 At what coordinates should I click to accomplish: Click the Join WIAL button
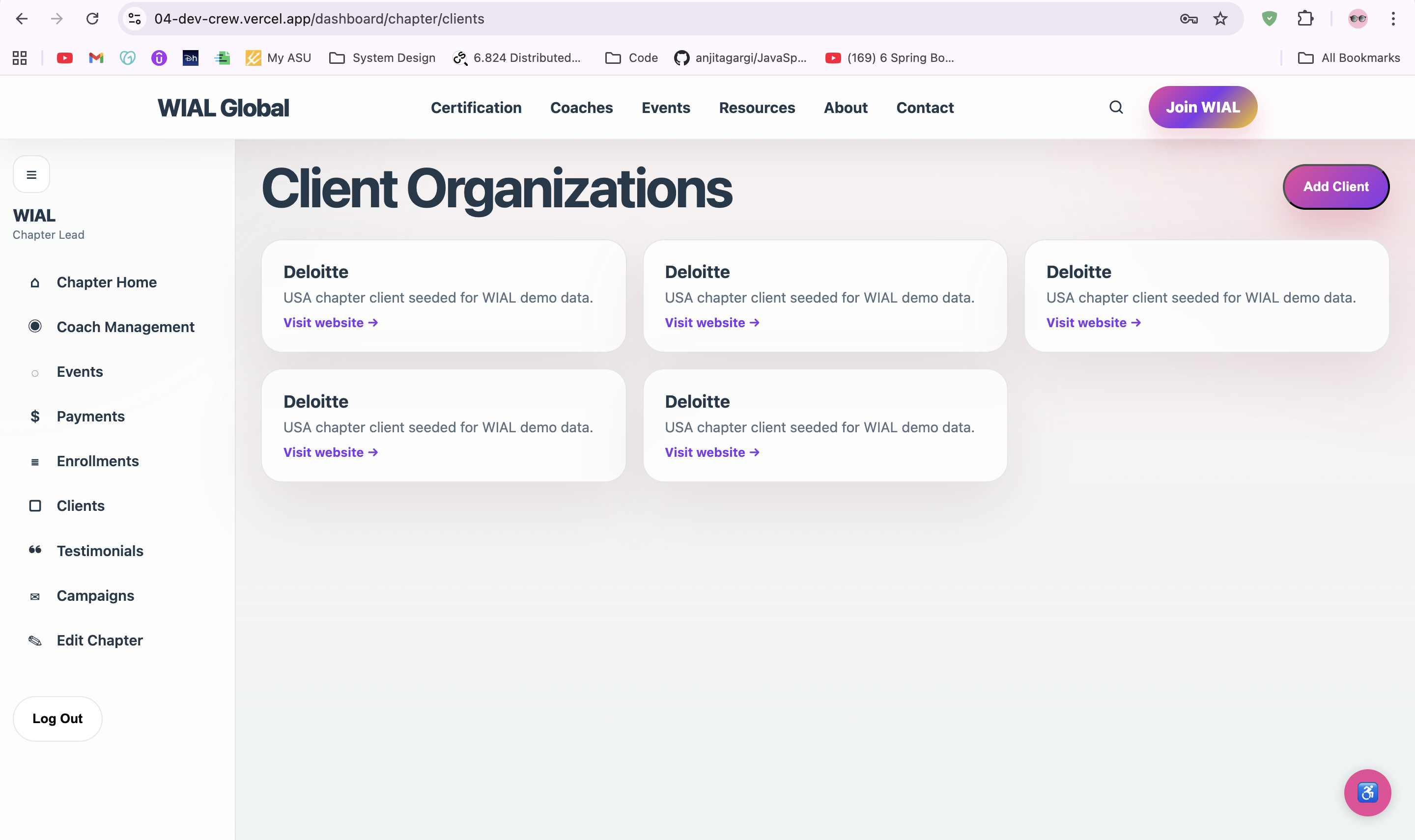(x=1202, y=107)
